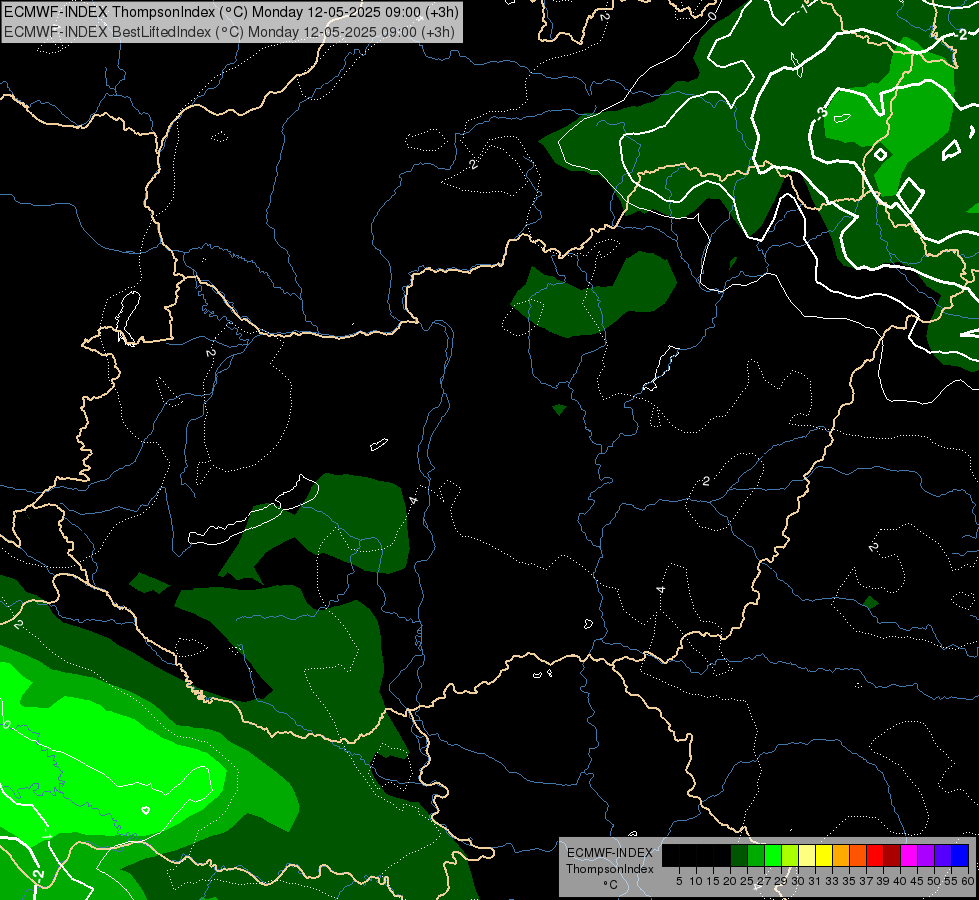Select the medium green 25–27 legend swatch
Image resolution: width=979 pixels, height=900 pixels.
[x=755, y=855]
